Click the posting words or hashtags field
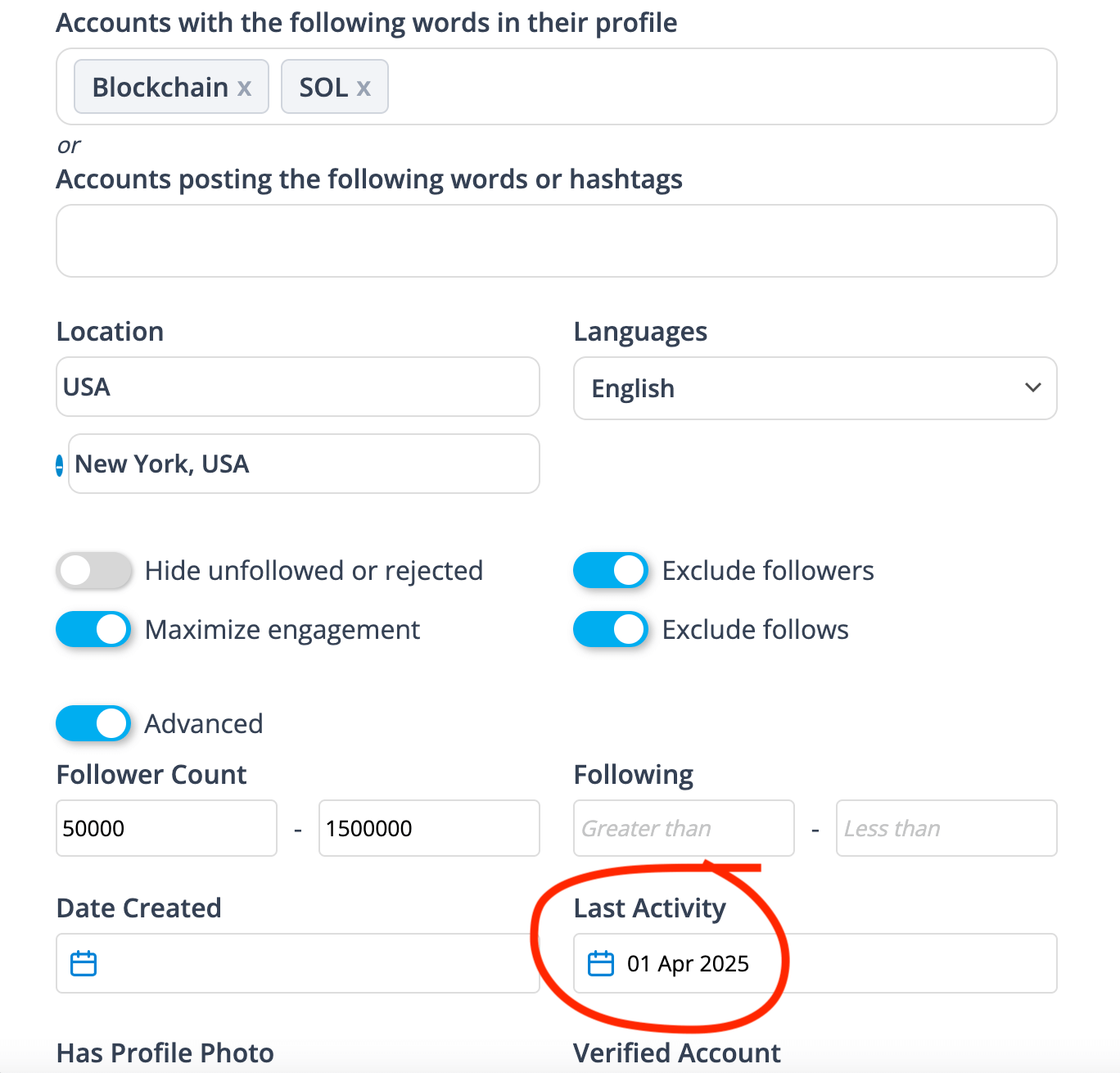The image size is (1120, 1073). (x=557, y=241)
